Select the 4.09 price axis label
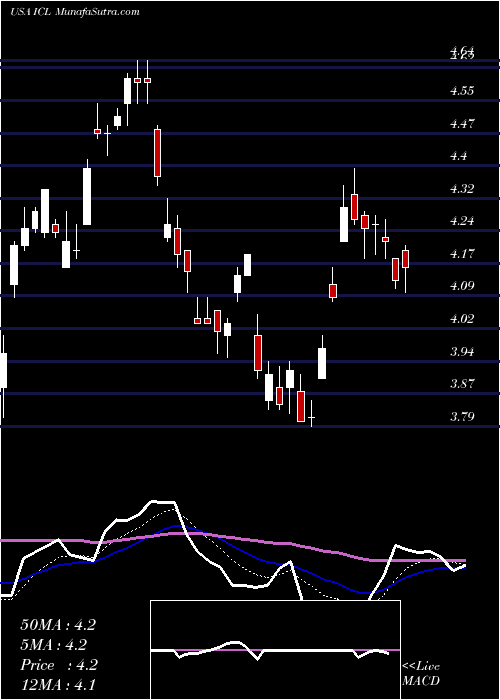This screenshot has width=500, height=700. (462, 286)
